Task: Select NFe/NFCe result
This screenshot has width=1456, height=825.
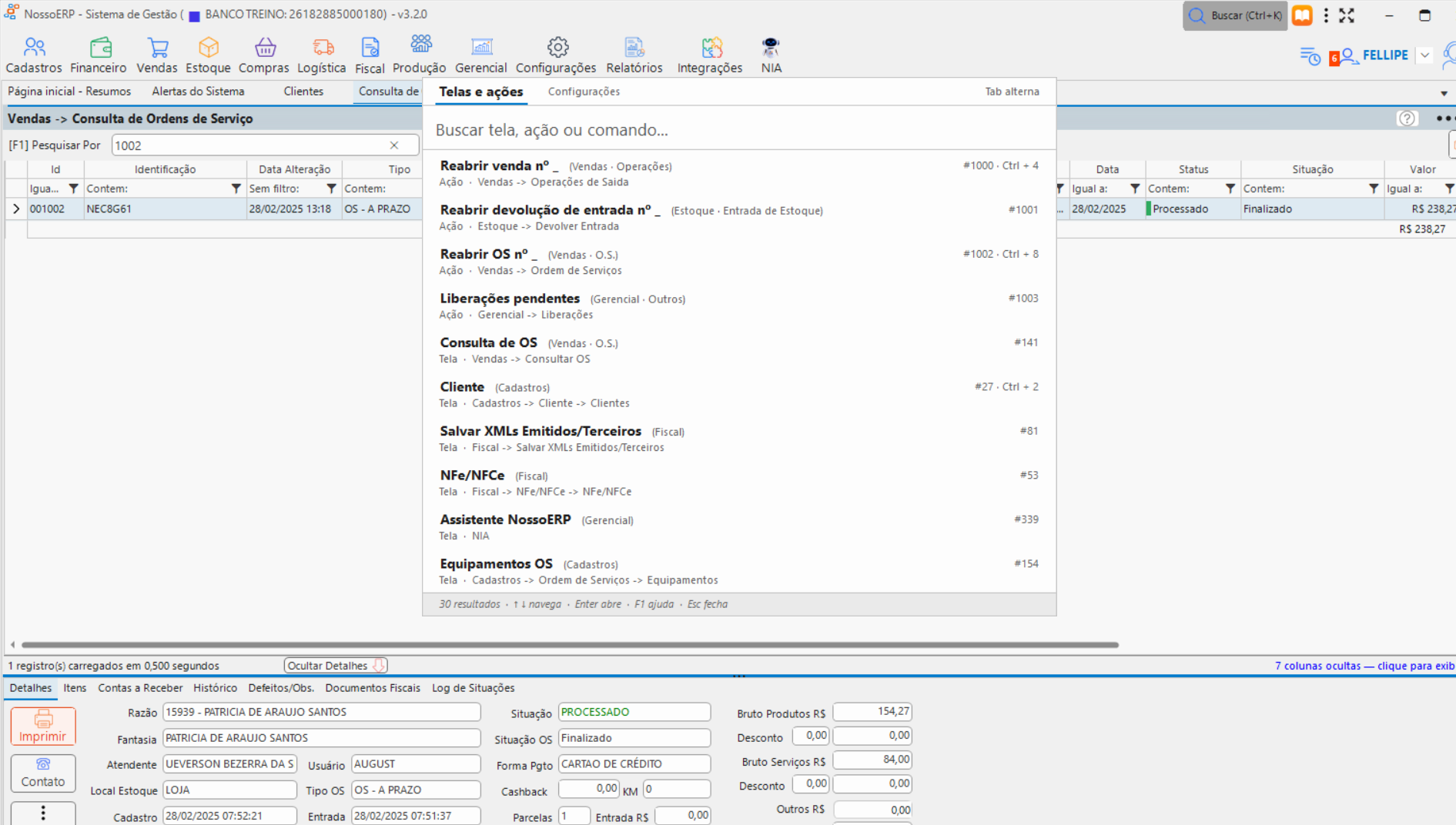Action: pyautogui.click(x=739, y=483)
